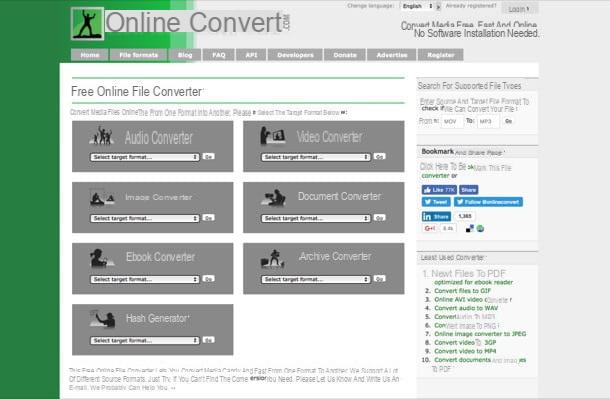Click the Document Converter icon
Viewport: 610px width, 399px height.
(273, 197)
